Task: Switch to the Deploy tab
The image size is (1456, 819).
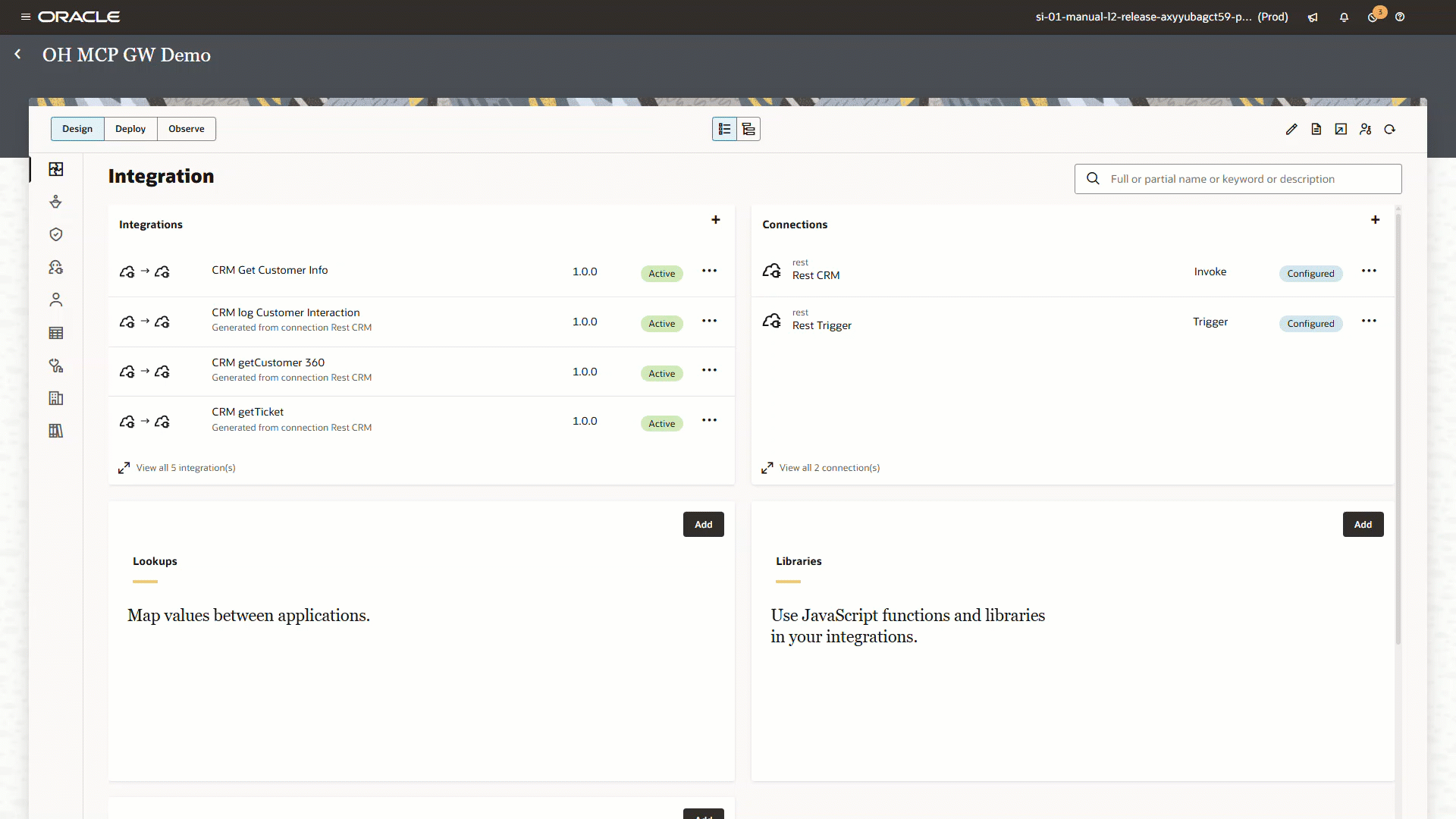Action: 130,129
